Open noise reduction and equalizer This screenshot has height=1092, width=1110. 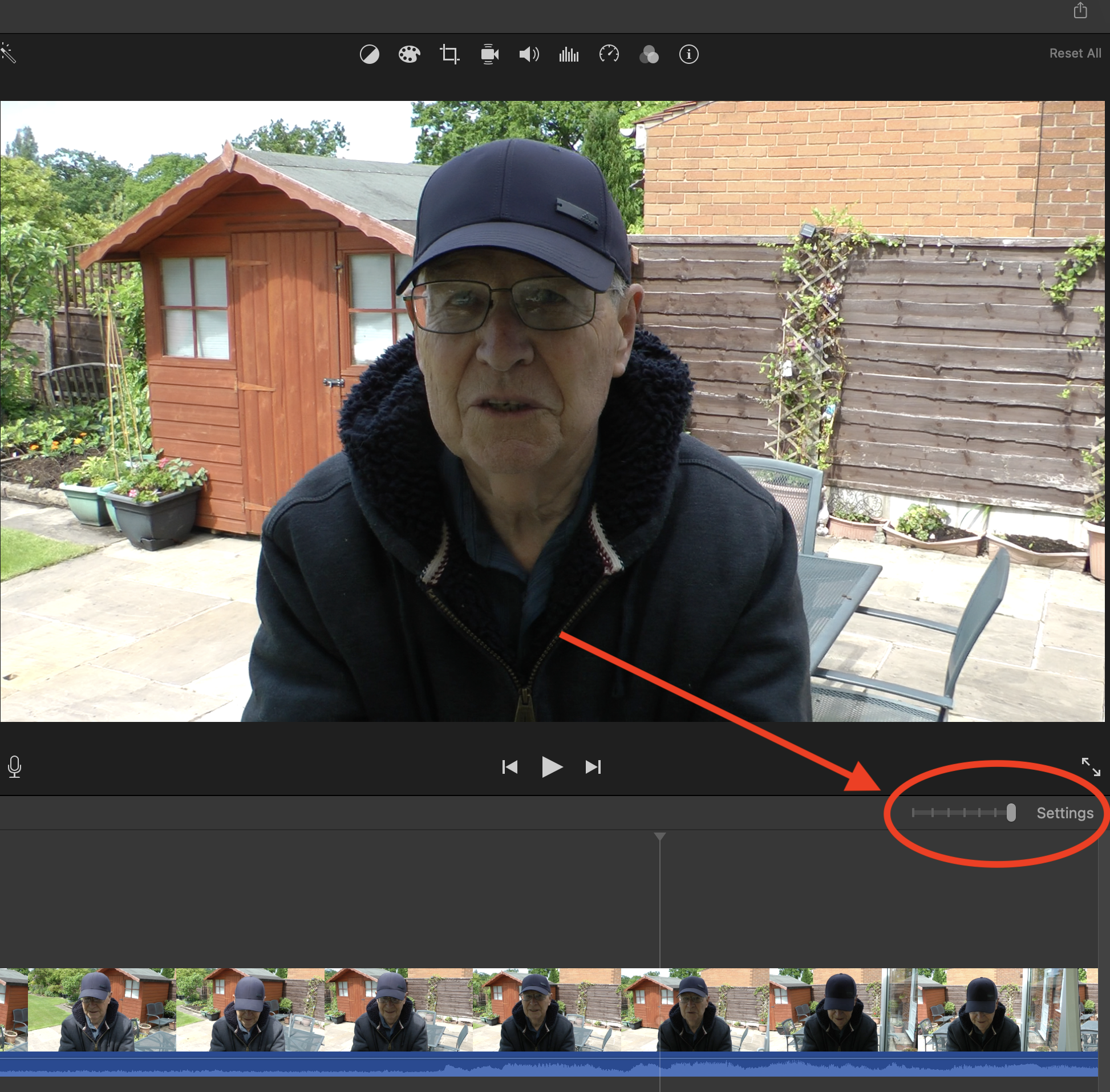tap(569, 55)
